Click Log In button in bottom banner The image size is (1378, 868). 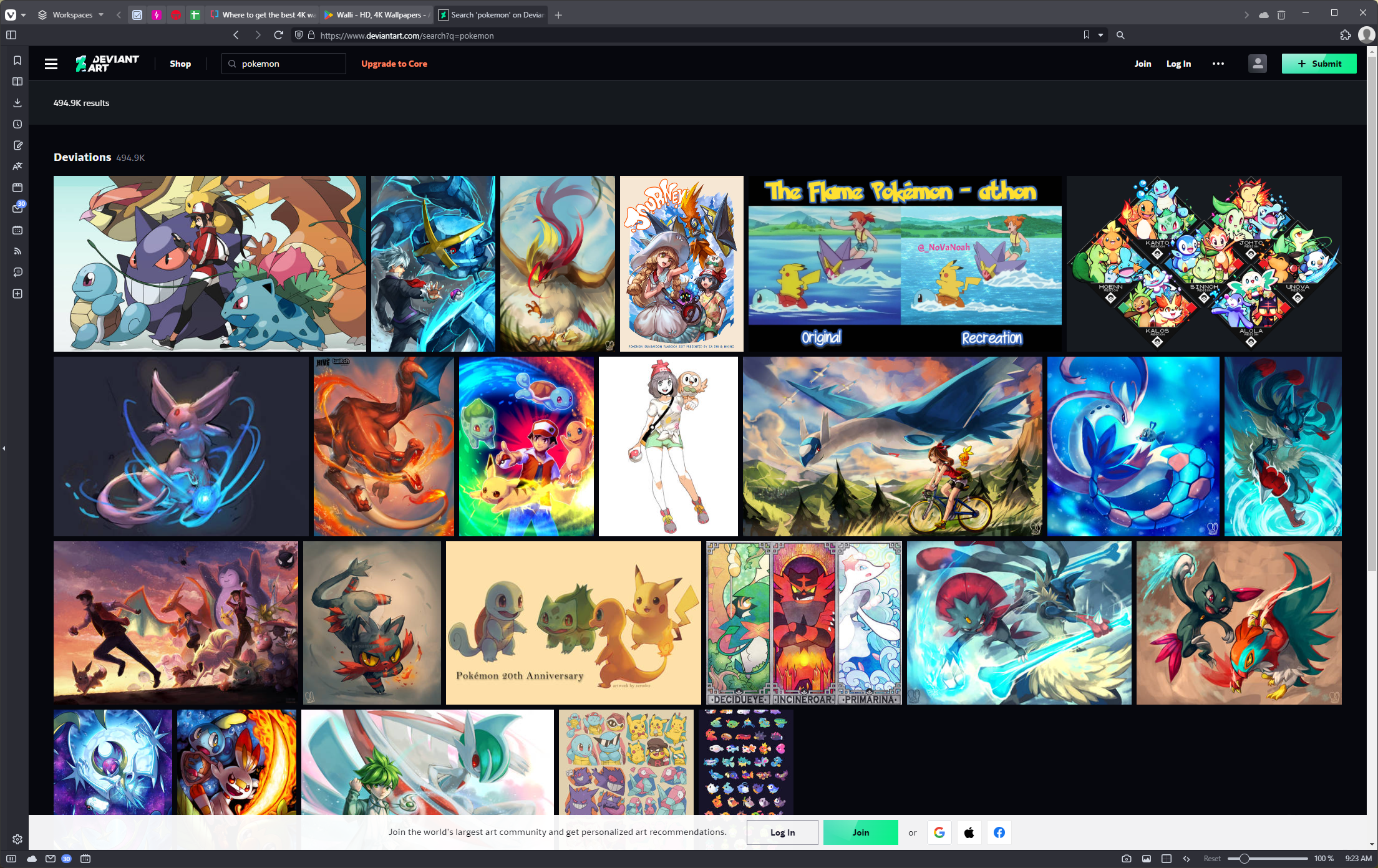782,832
